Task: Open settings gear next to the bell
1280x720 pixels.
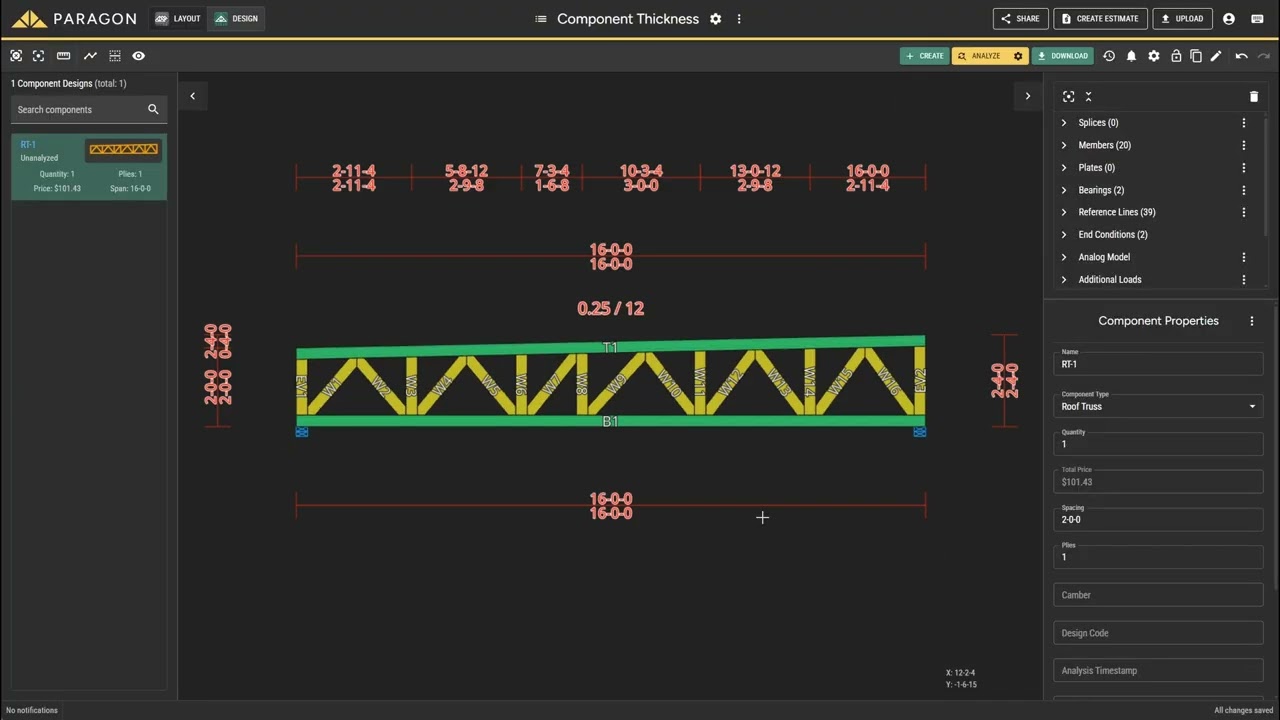Action: 1154,56
